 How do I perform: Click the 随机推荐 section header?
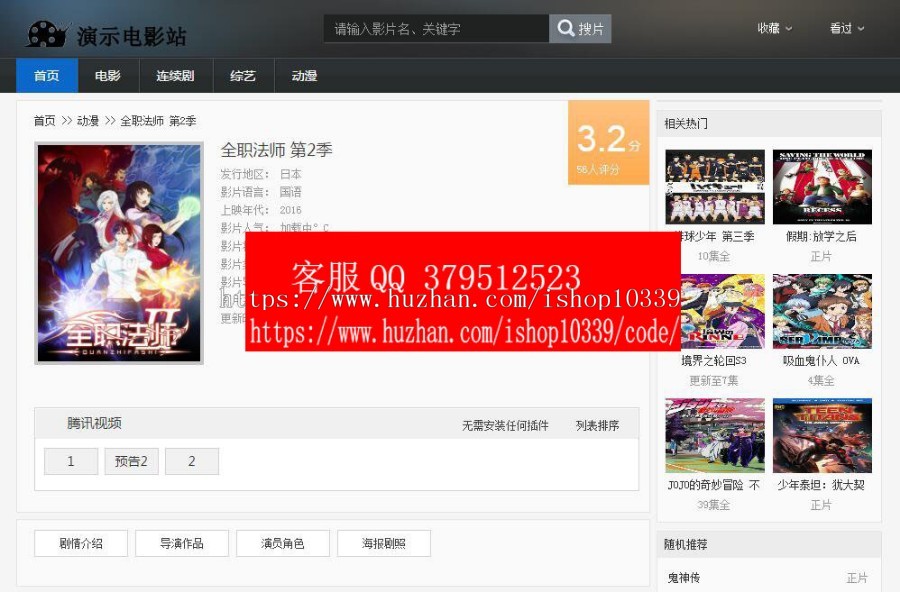click(x=686, y=544)
